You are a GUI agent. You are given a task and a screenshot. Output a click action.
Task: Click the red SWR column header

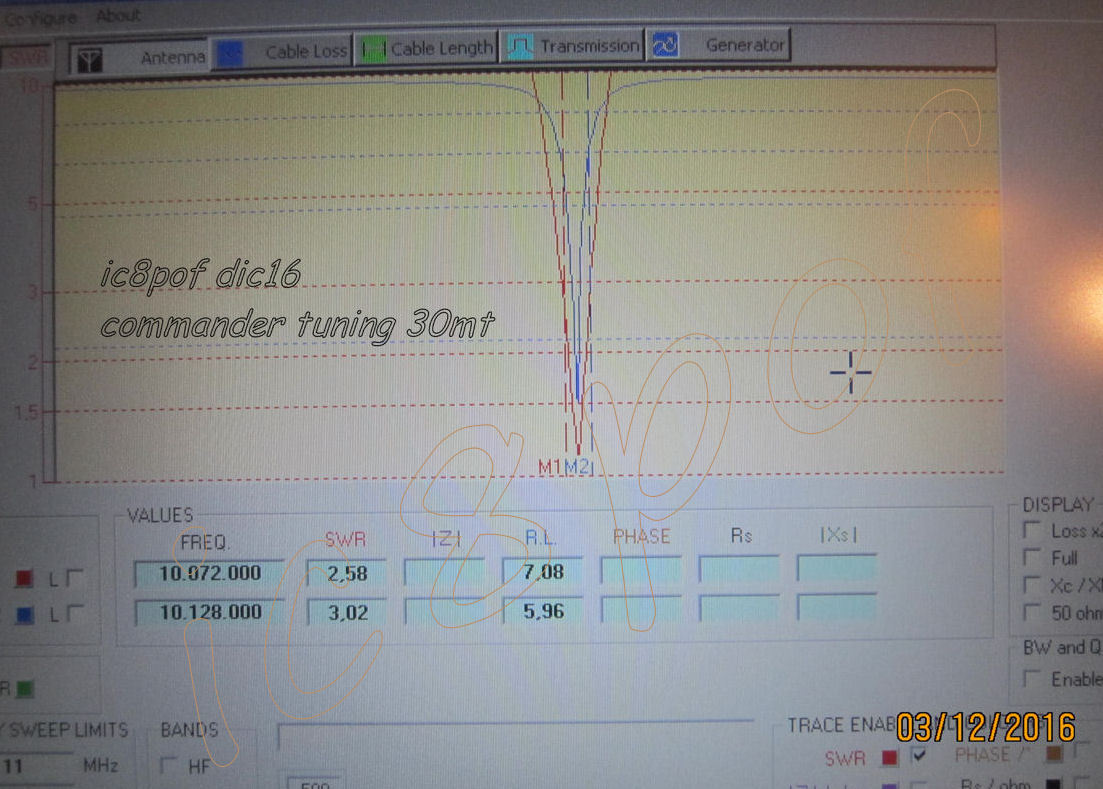pos(345,539)
